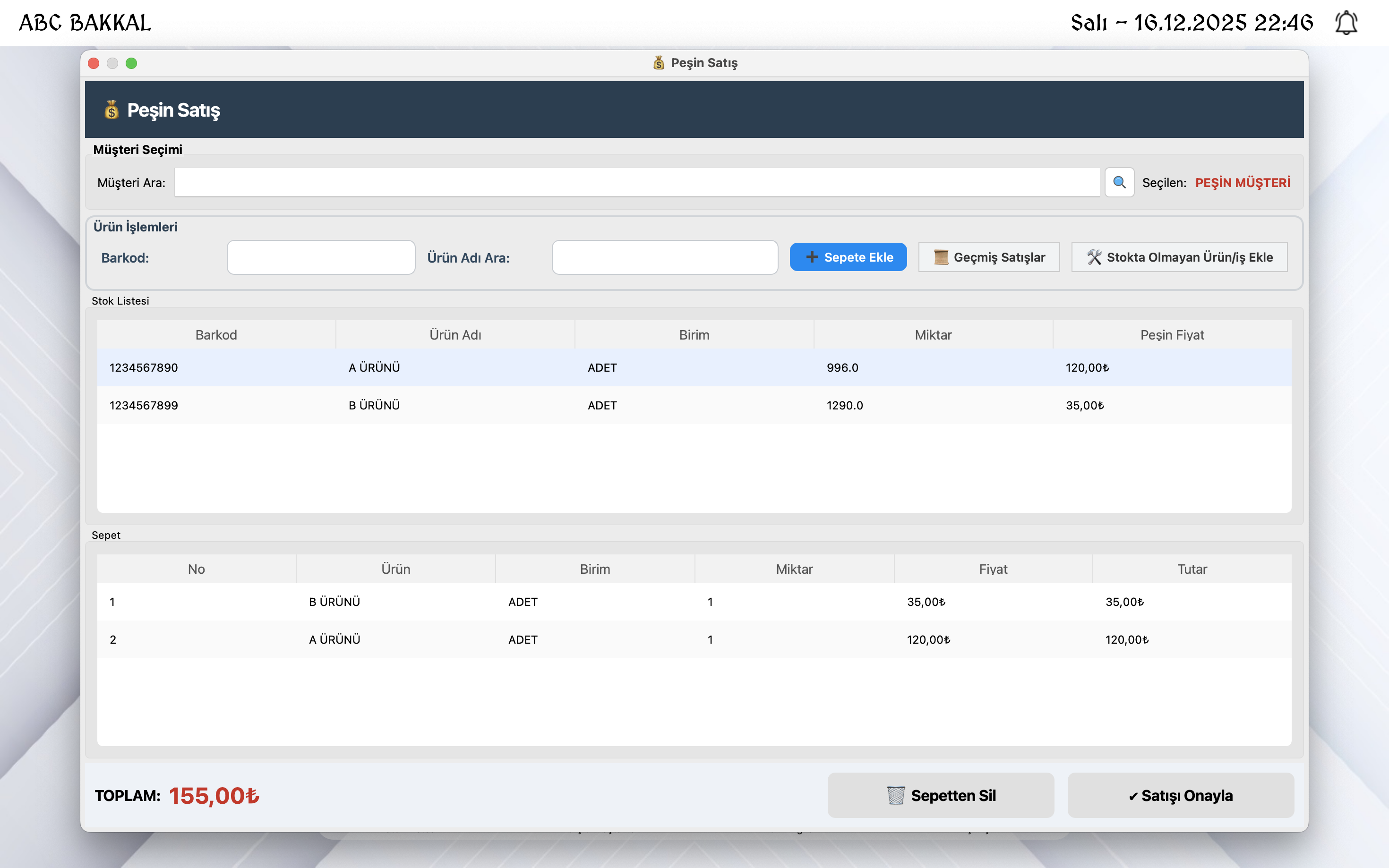Select A ÜRÜNÜ row in stock list
Screen dimensions: 1389x868
pos(374,367)
